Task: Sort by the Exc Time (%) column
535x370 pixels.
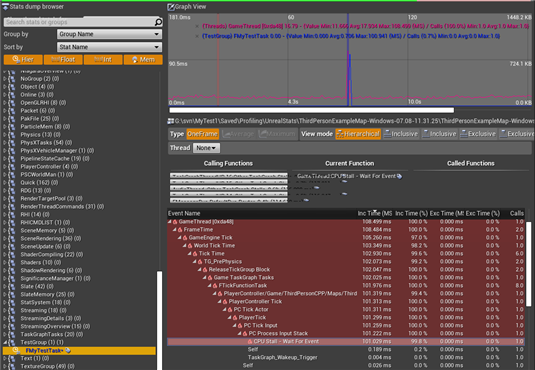Action: click(x=483, y=213)
